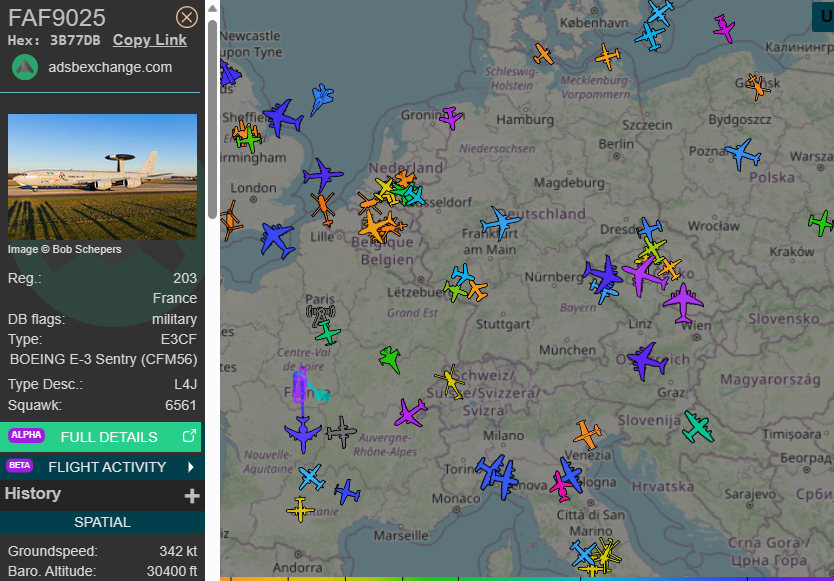Open FULL DETAILS alpha page
The image size is (834, 581).
[101, 437]
